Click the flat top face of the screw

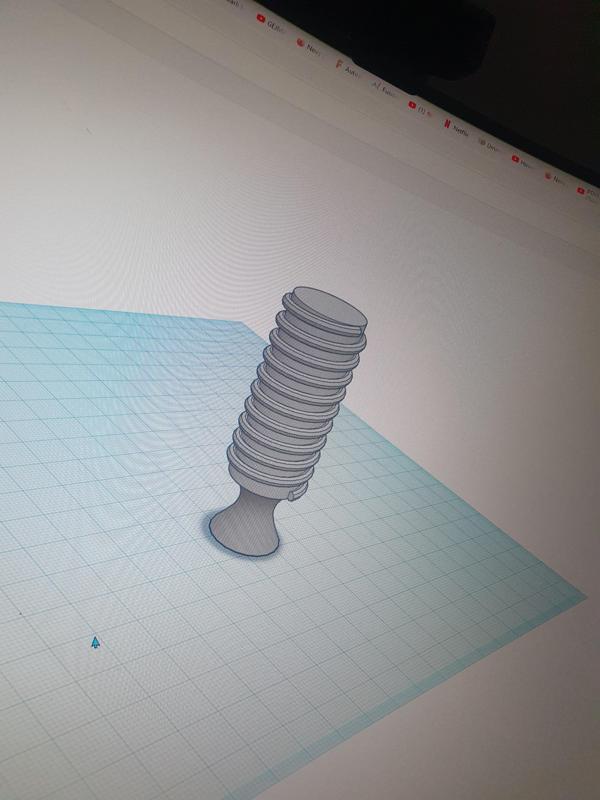329,310
